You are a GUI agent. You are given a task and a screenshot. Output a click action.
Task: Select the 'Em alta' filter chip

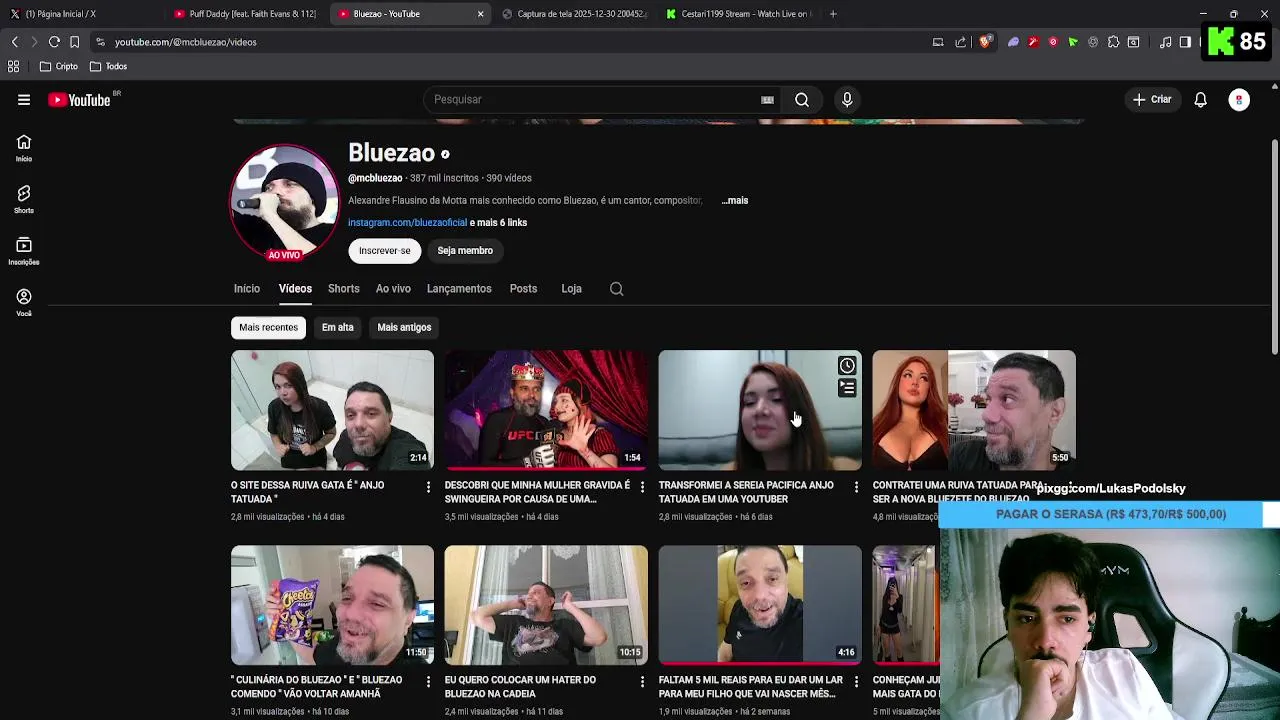click(338, 328)
